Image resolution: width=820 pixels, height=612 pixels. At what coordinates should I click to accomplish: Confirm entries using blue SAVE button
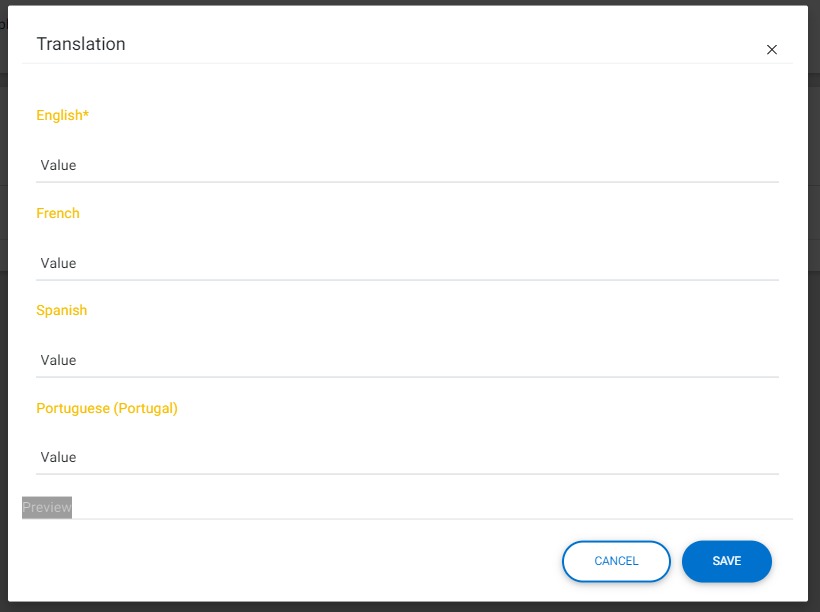click(x=726, y=561)
